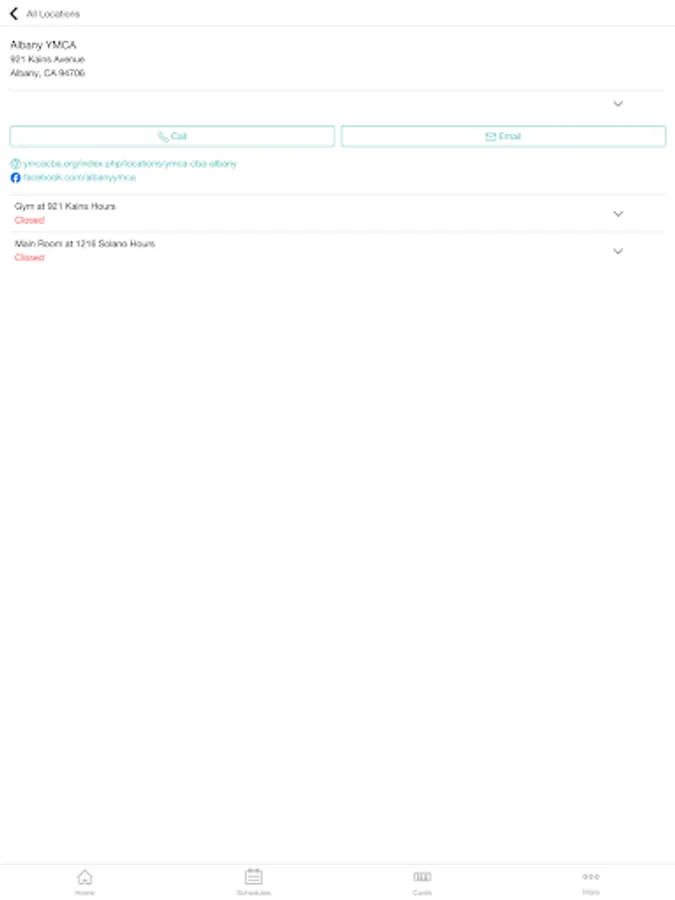Open the Home tab
Screen dimensions: 675x900
click(84, 882)
